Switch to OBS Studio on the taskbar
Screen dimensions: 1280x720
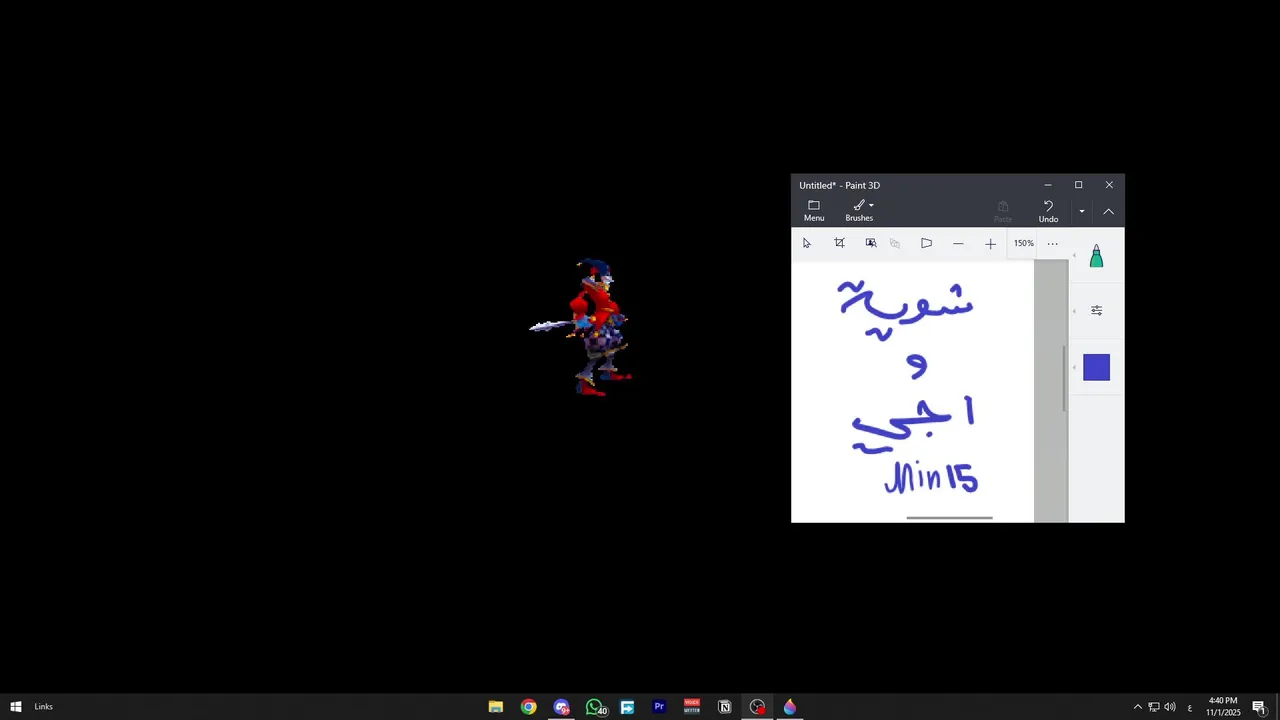point(757,707)
